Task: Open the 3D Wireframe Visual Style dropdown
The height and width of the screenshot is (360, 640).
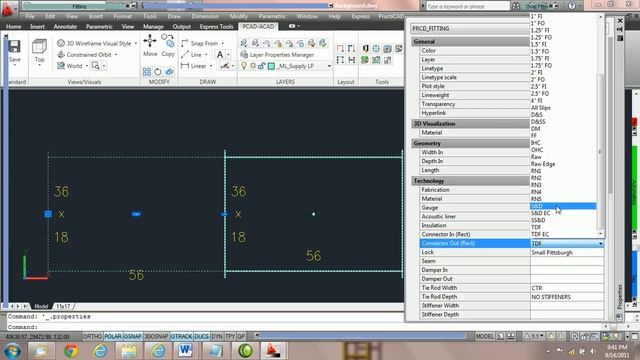Action: click(x=136, y=43)
